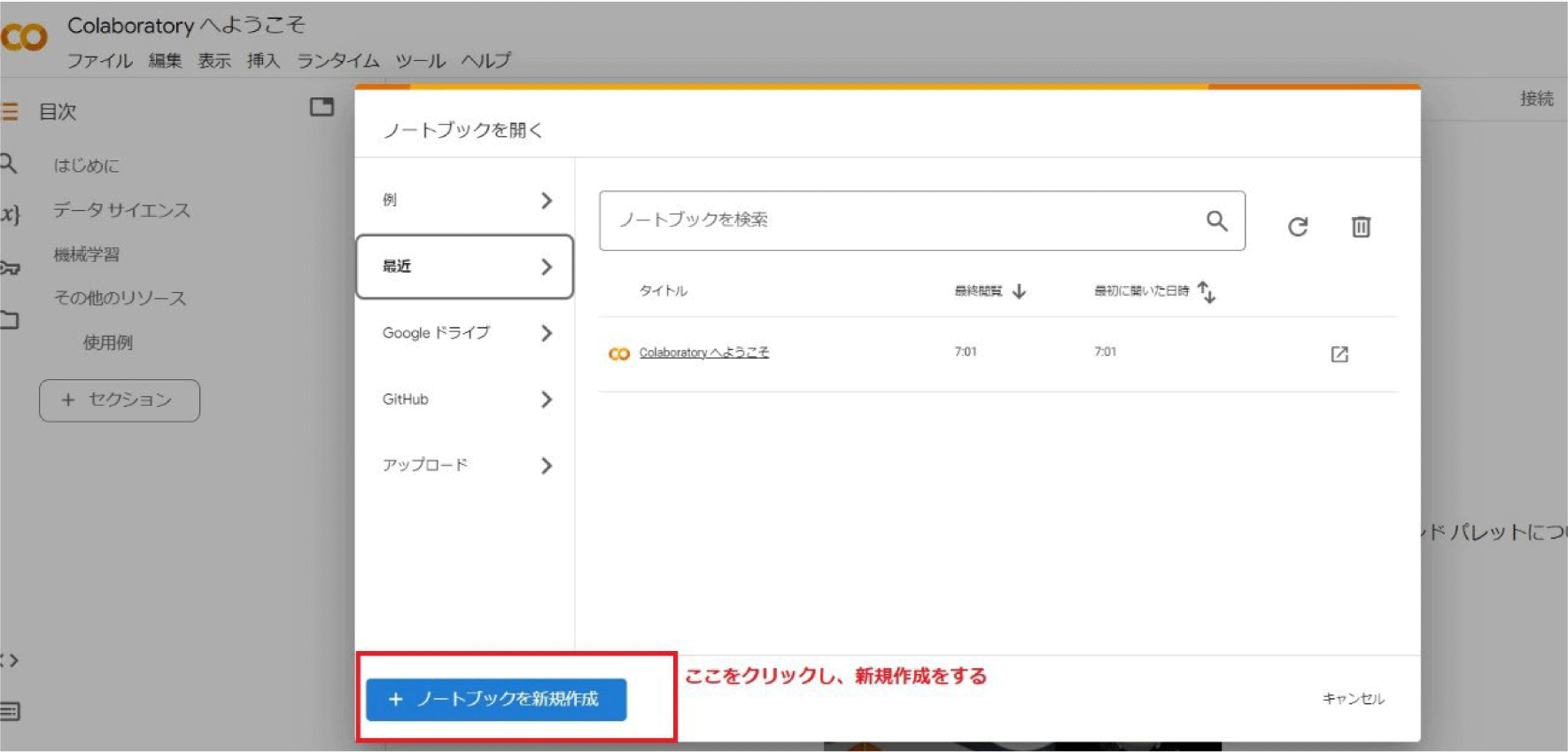
Task: Open the files folder sidebar icon
Action: [x=10, y=320]
